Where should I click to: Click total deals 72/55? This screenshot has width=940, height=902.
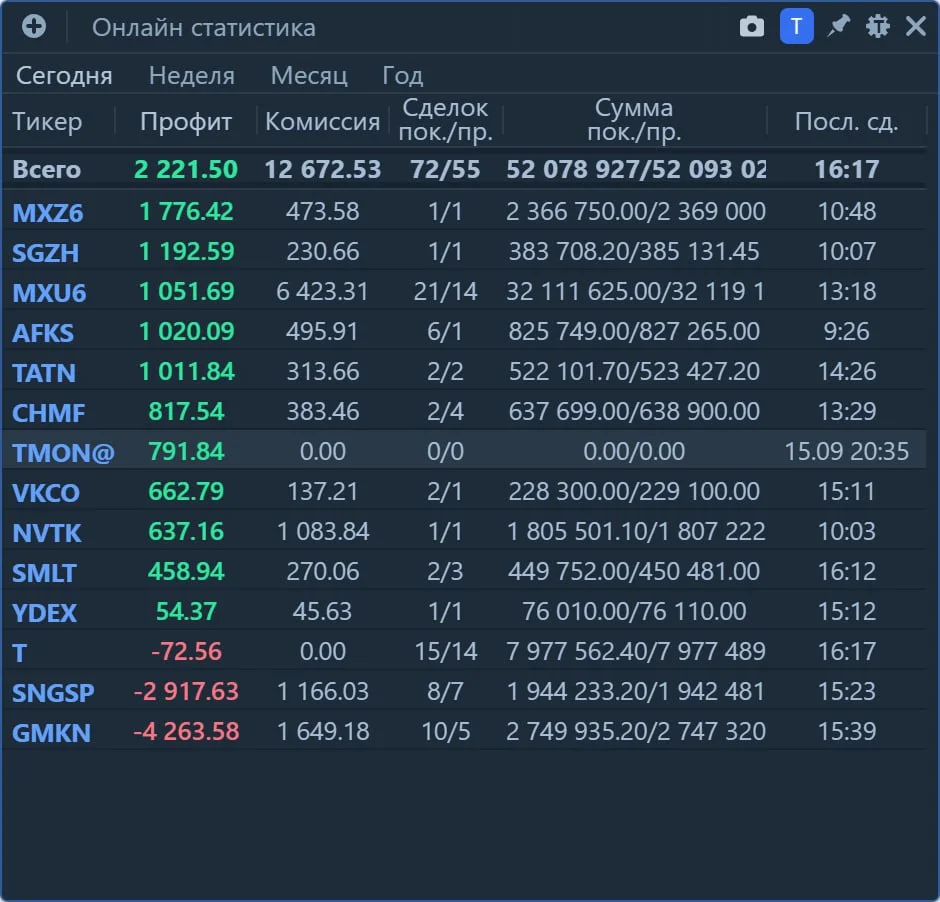[445, 170]
